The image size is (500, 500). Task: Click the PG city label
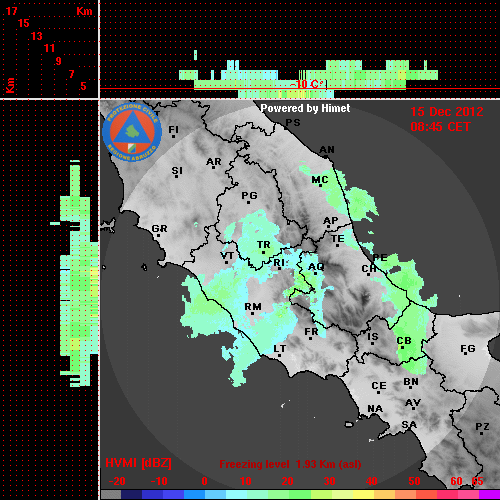coord(249,195)
